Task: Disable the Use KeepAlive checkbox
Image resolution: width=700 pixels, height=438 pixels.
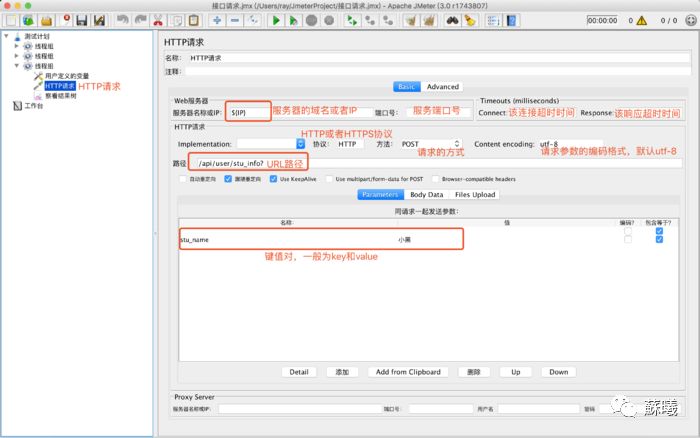Action: (273, 179)
